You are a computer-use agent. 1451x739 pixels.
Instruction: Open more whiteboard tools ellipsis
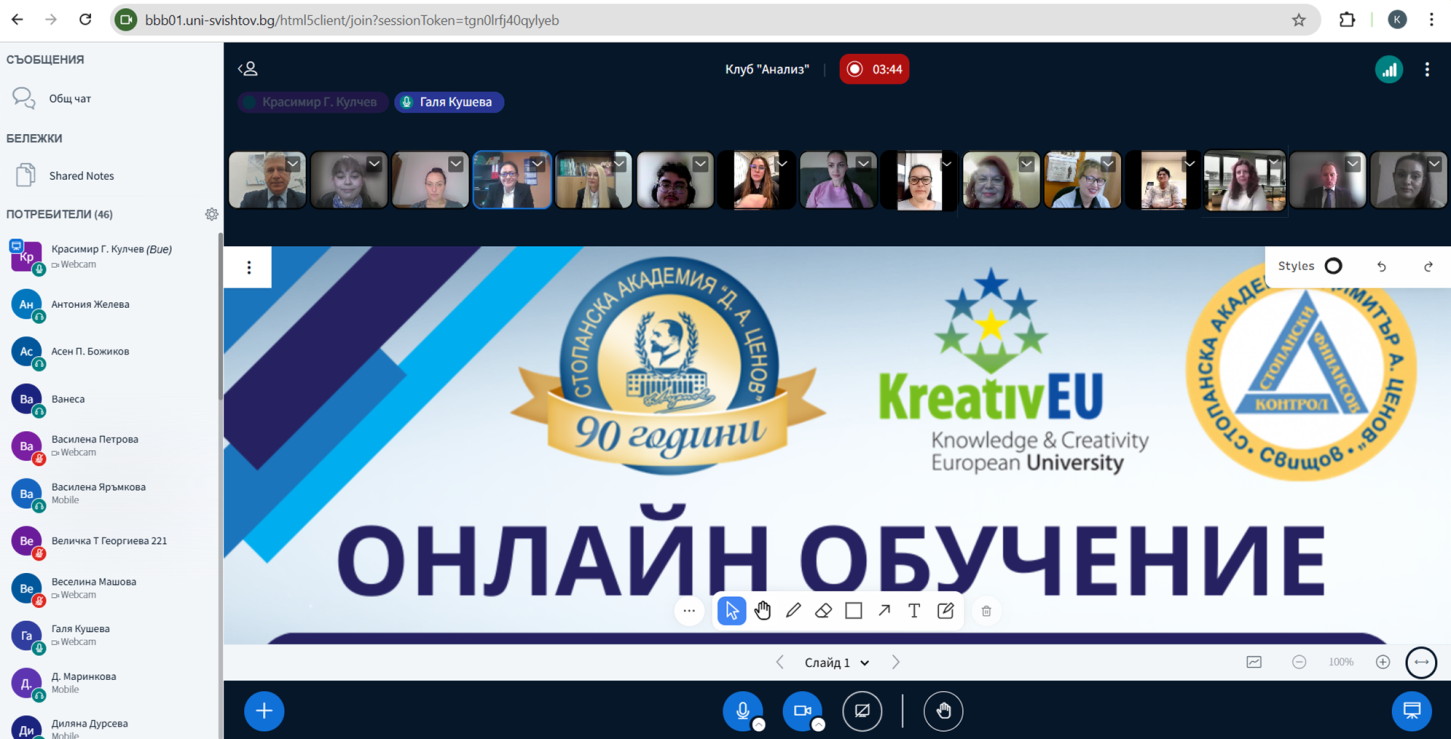[x=689, y=610]
